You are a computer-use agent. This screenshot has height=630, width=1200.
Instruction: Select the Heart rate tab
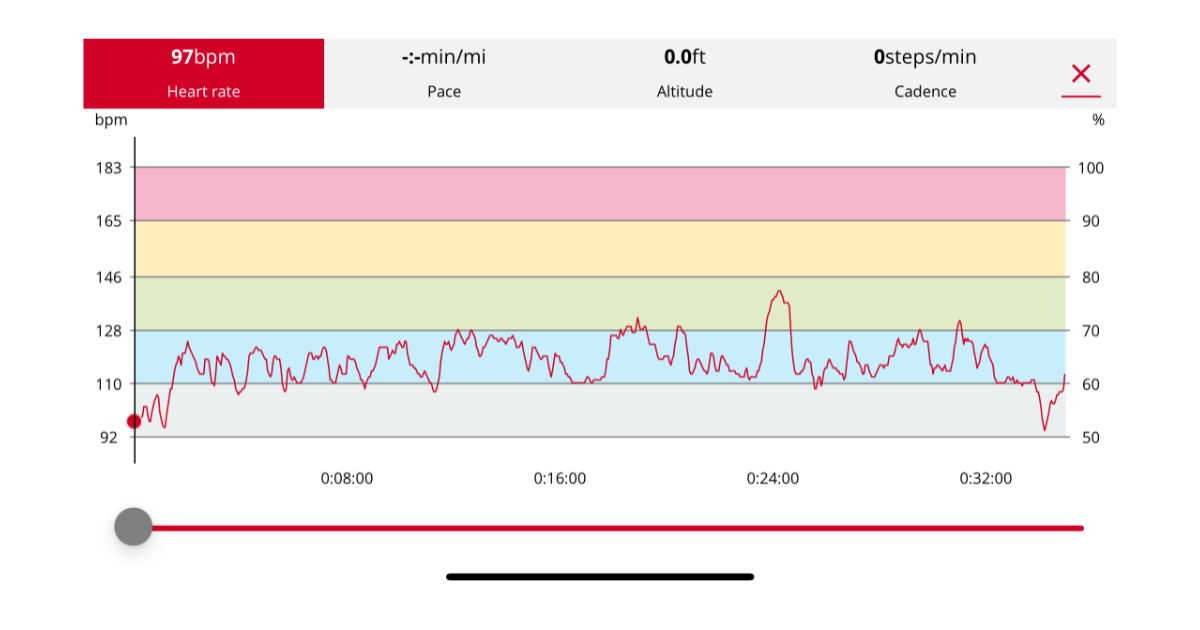point(204,74)
